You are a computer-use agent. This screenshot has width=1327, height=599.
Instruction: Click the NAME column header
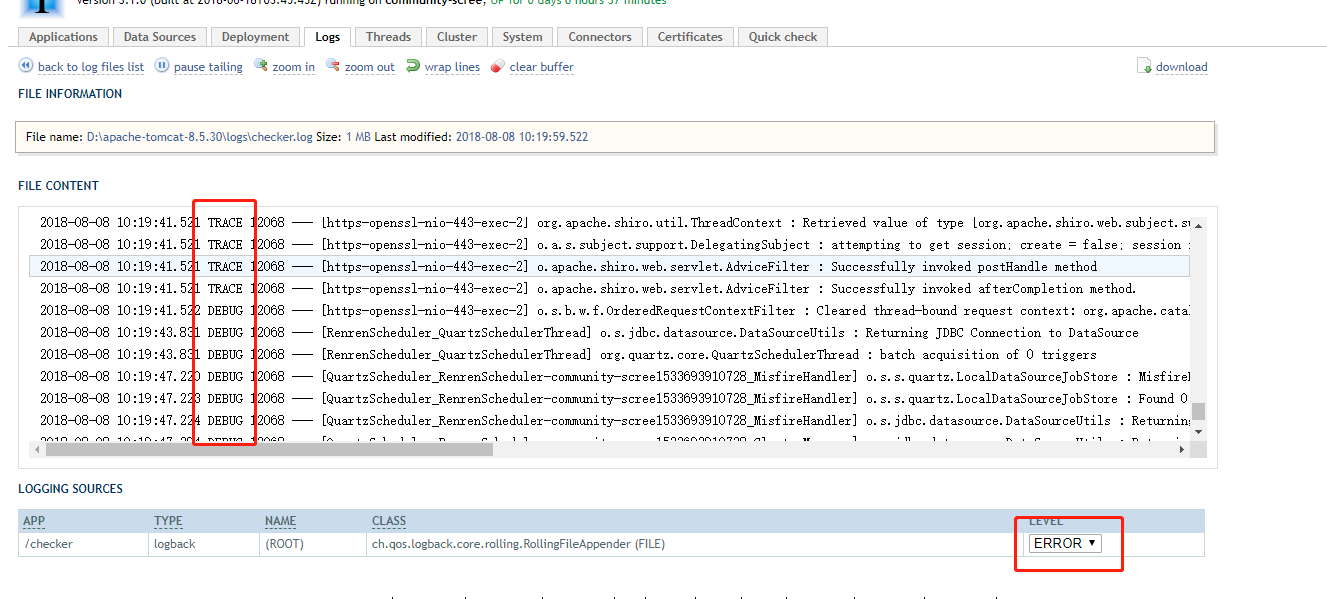point(281,521)
